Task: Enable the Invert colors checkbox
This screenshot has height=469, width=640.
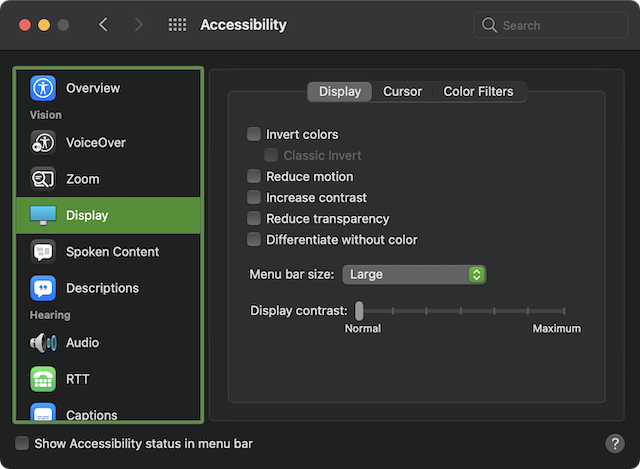Action: pos(254,134)
